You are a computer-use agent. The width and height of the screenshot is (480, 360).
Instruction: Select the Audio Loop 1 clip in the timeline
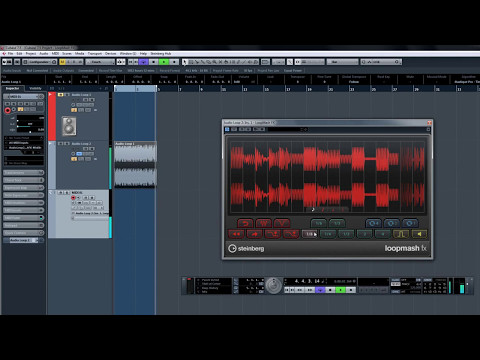point(135,164)
